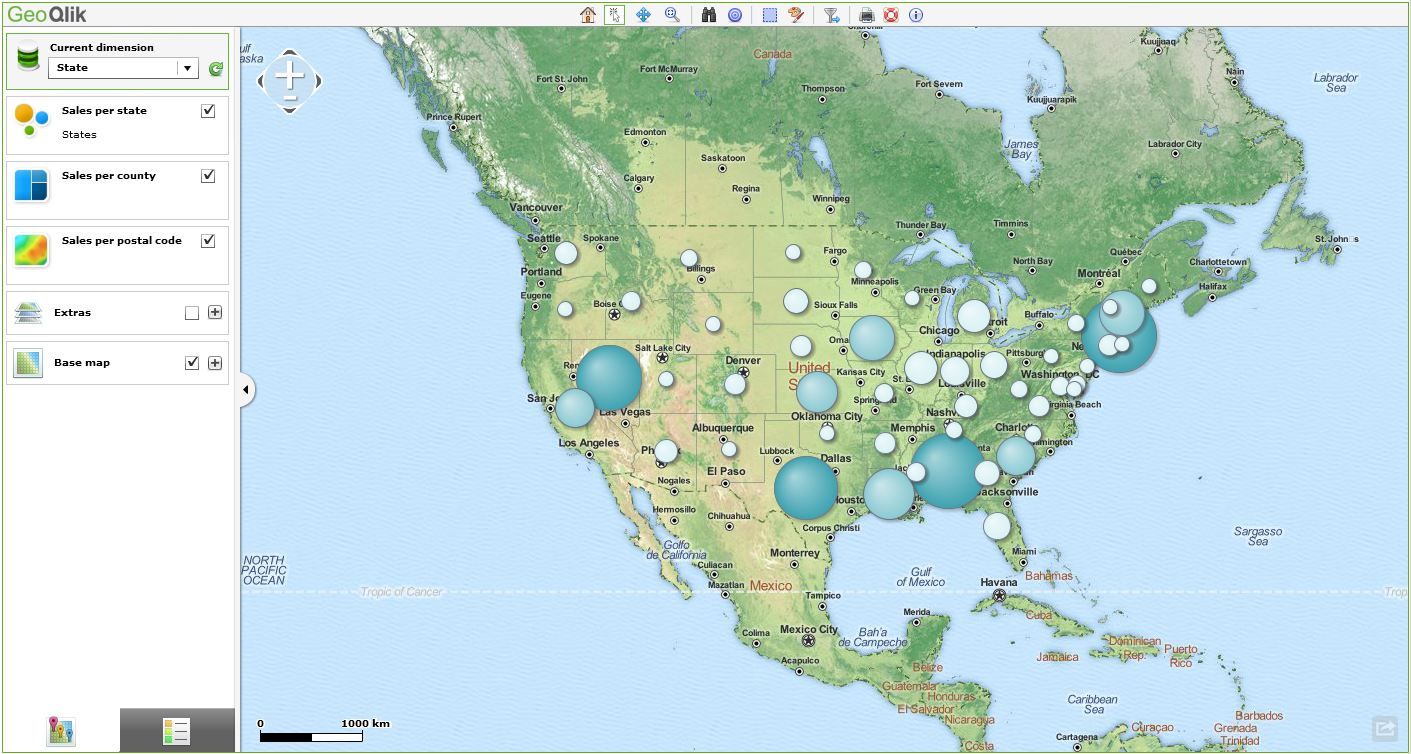This screenshot has height=754, width=1411.
Task: Select the zoom magnifier tool
Action: (672, 14)
